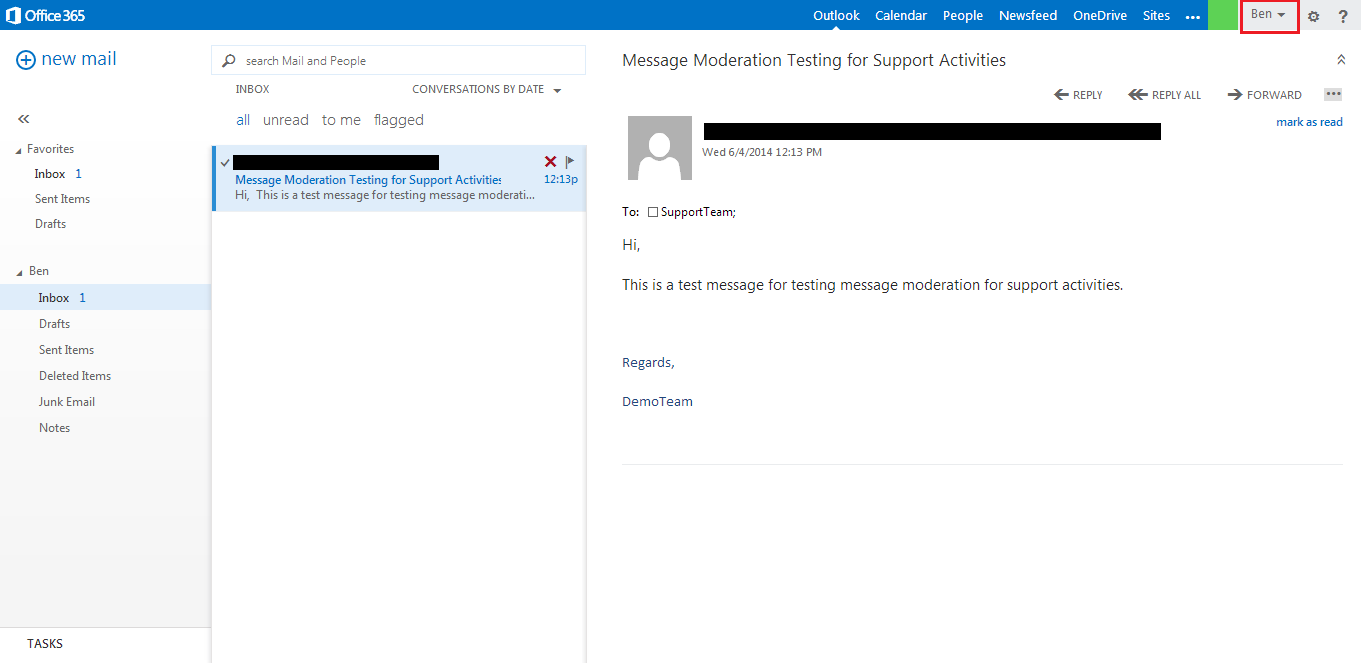
Task: Show only unread messages
Action: (286, 119)
